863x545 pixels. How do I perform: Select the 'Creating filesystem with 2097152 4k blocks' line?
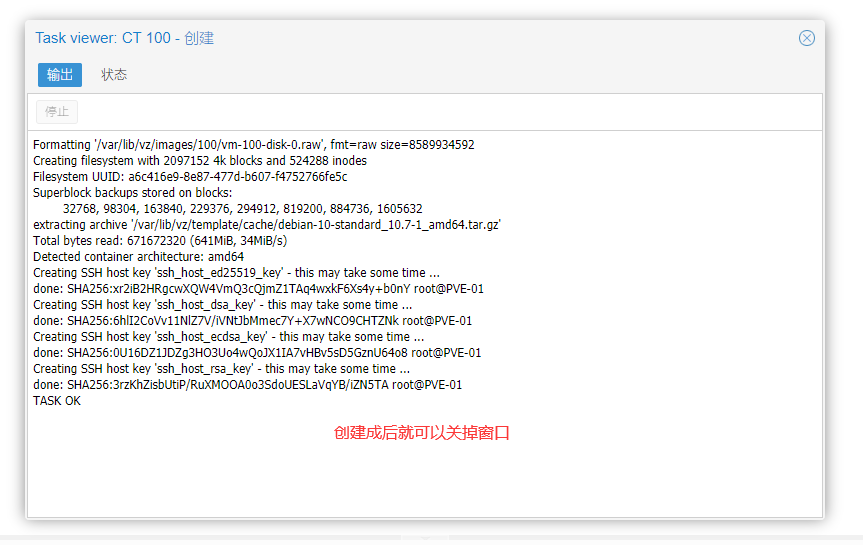pyautogui.click(x=200, y=161)
